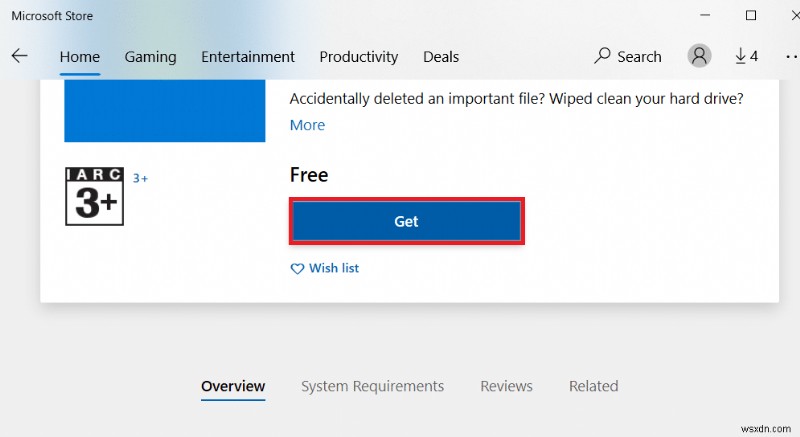
Task: Open Downloads and updates icon
Action: [x=747, y=56]
